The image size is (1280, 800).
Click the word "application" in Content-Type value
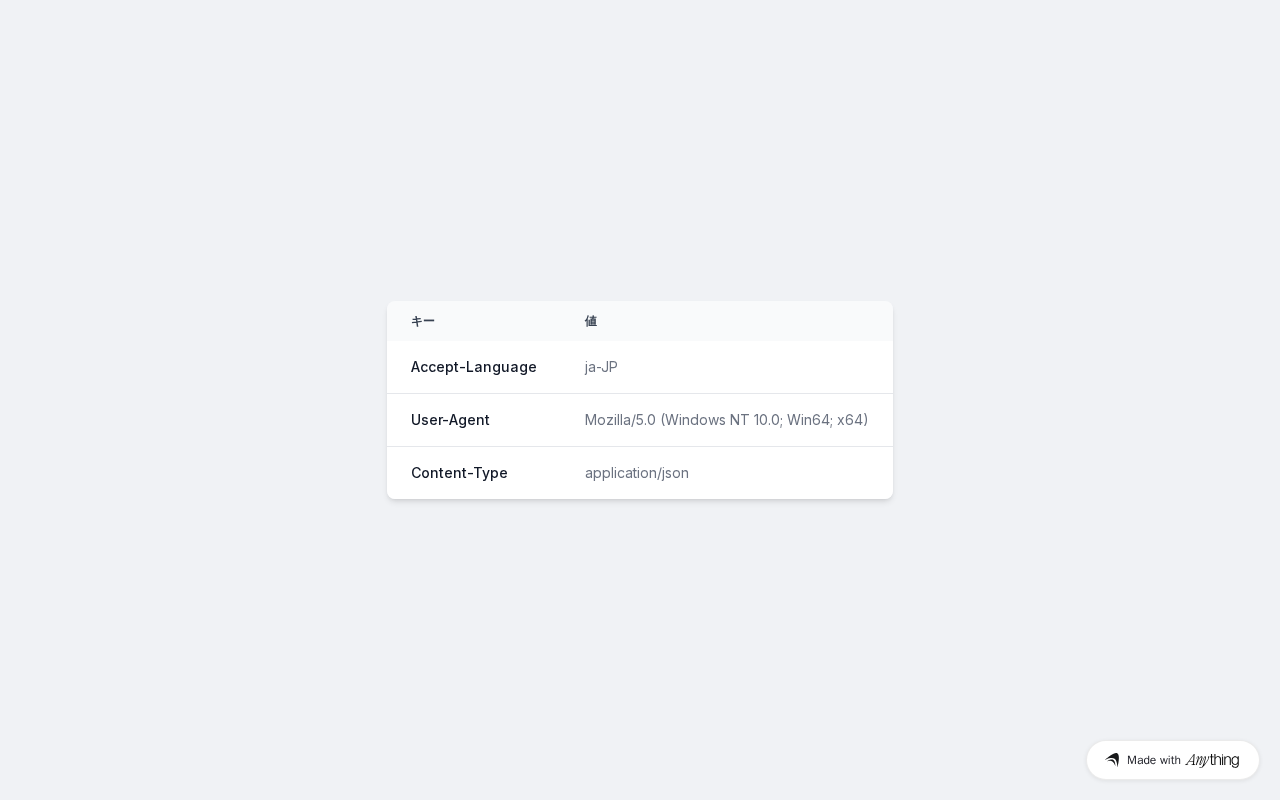[x=619, y=473]
